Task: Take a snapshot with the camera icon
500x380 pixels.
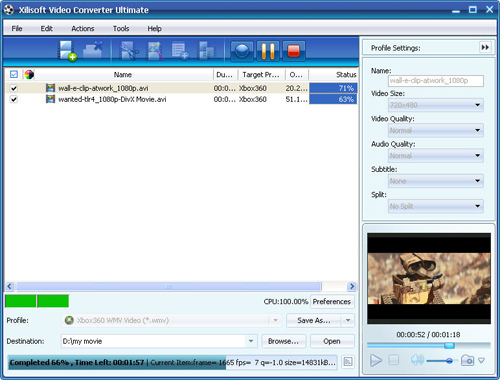Action: (467, 360)
